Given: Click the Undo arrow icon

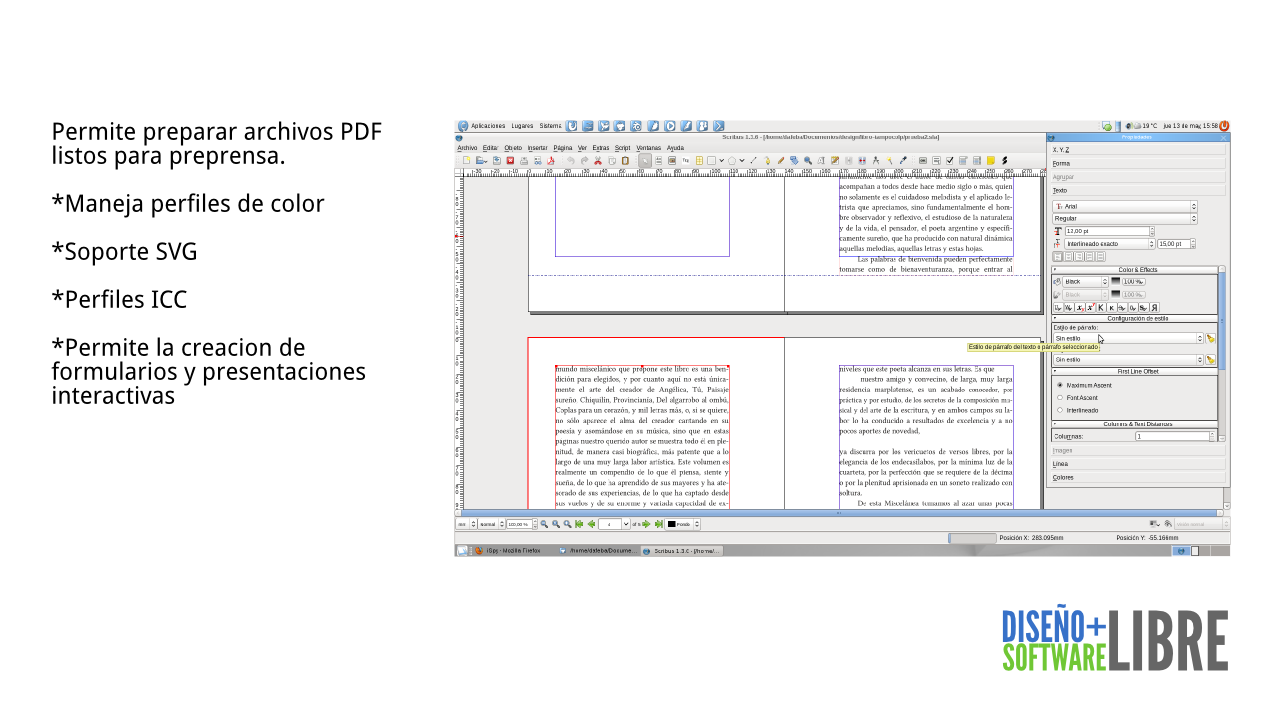Looking at the screenshot, I should click(571, 160).
